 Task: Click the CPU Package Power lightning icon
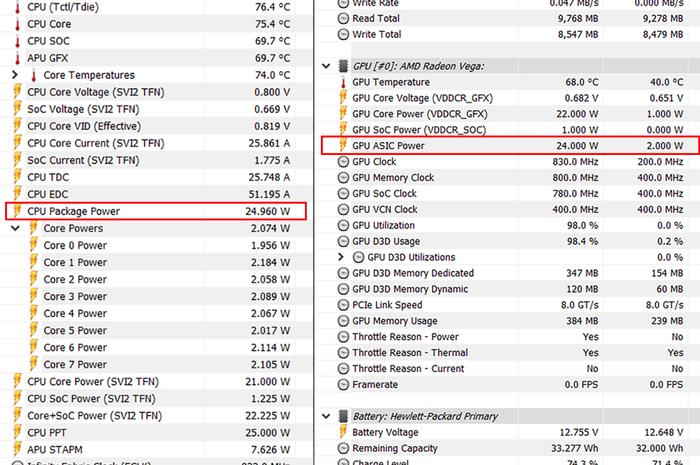(17, 211)
